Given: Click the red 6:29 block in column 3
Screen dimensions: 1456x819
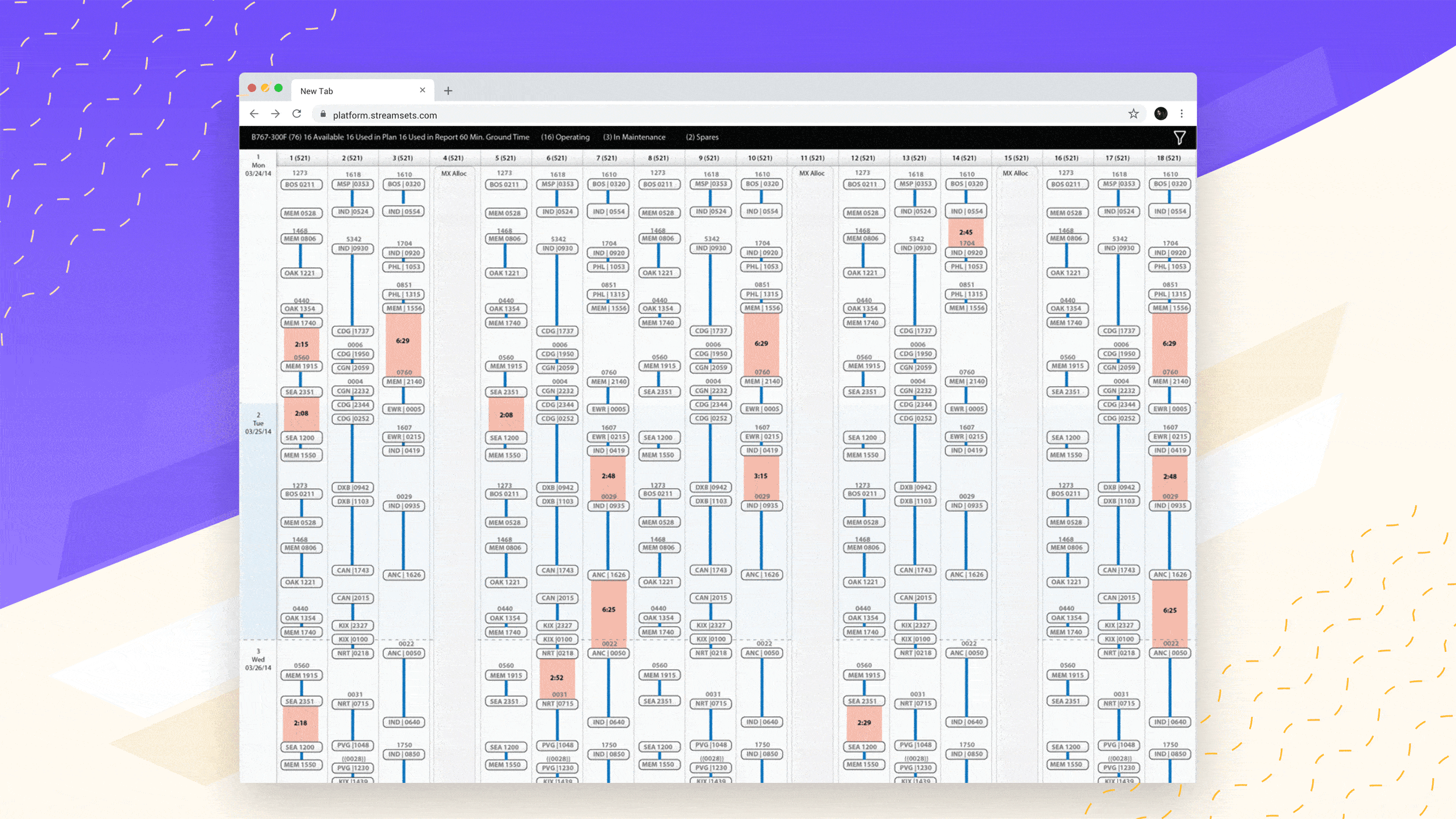Looking at the screenshot, I should [x=403, y=341].
